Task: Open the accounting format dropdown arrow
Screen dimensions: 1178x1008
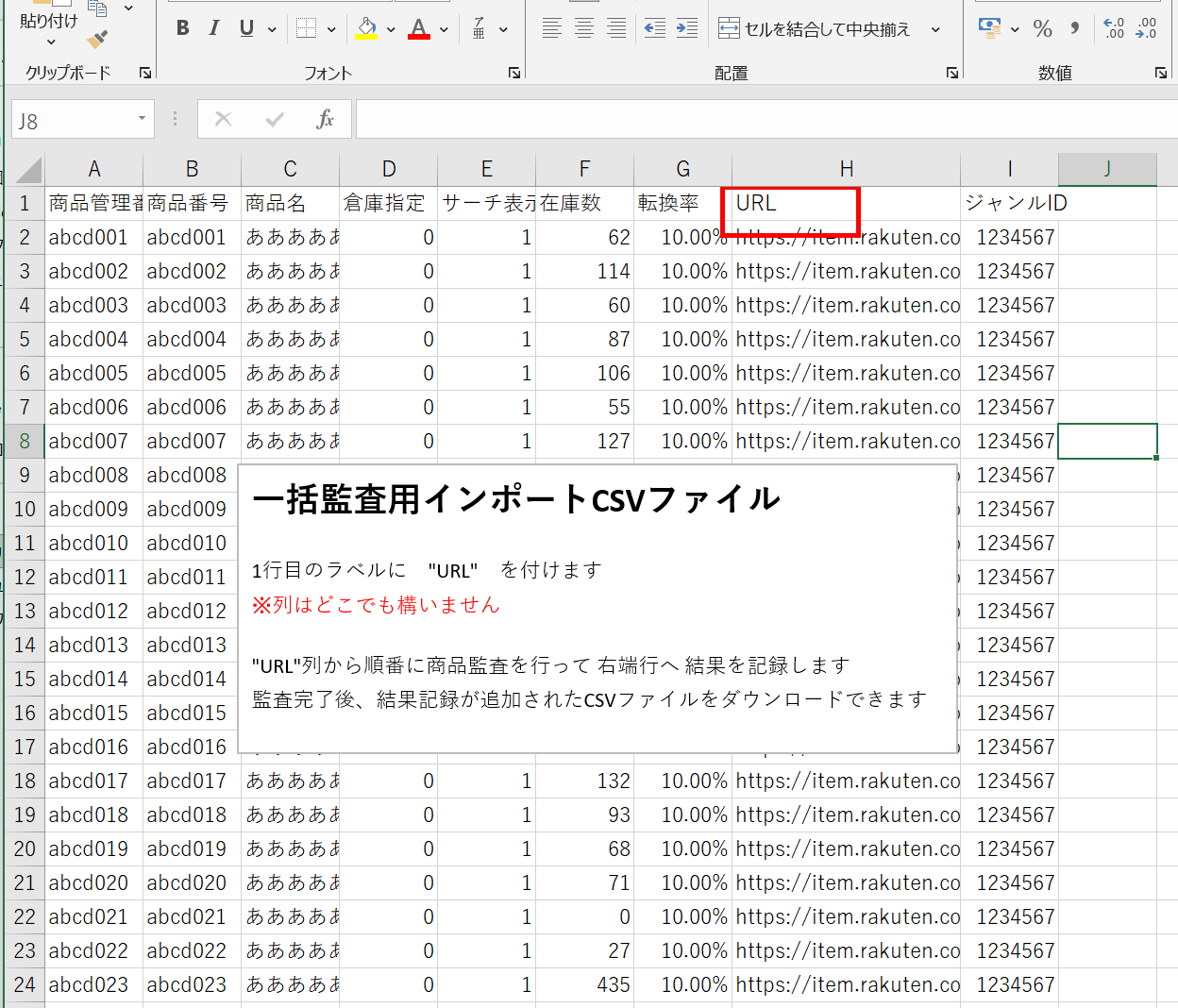Action: (x=1015, y=29)
